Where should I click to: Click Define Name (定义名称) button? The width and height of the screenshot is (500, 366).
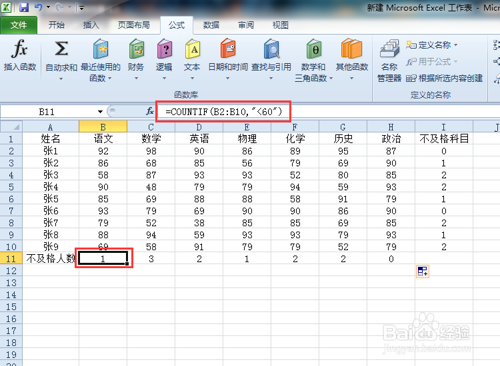tap(432, 45)
